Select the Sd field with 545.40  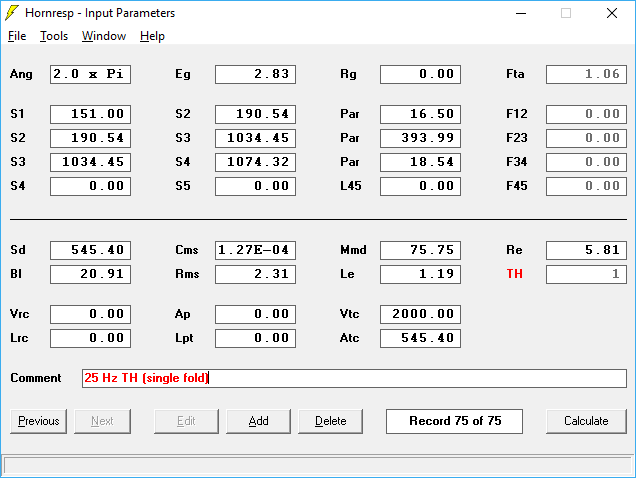tap(90, 250)
